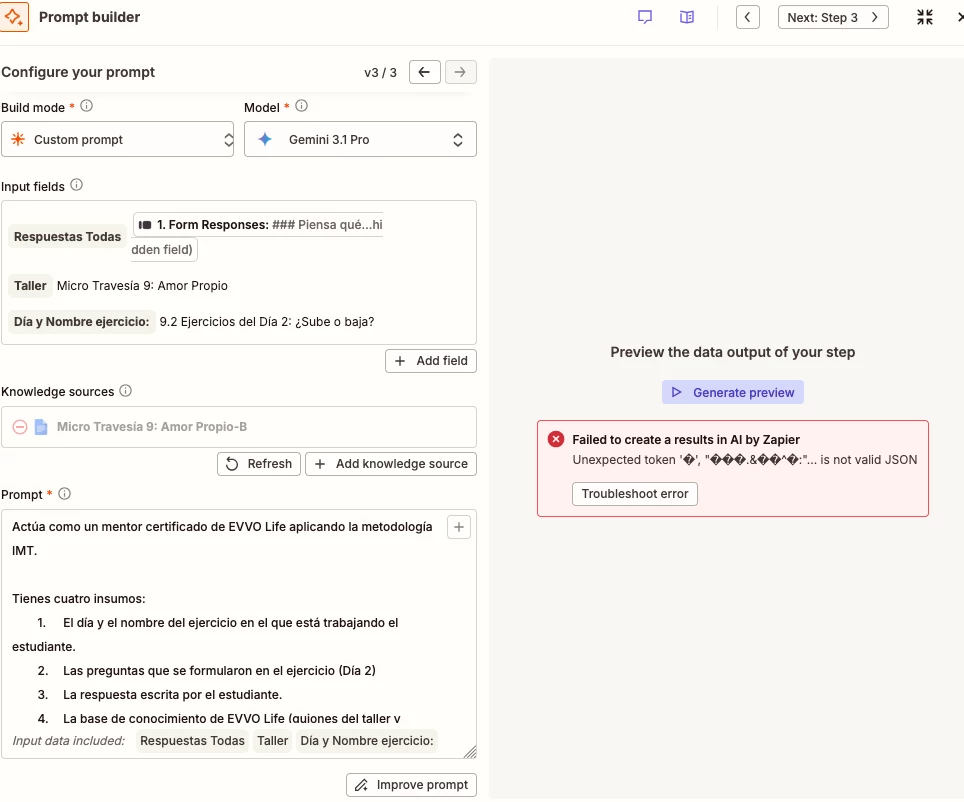964x802 pixels.
Task: Collapse the panel with shrink arrows icon
Action: coord(924,17)
